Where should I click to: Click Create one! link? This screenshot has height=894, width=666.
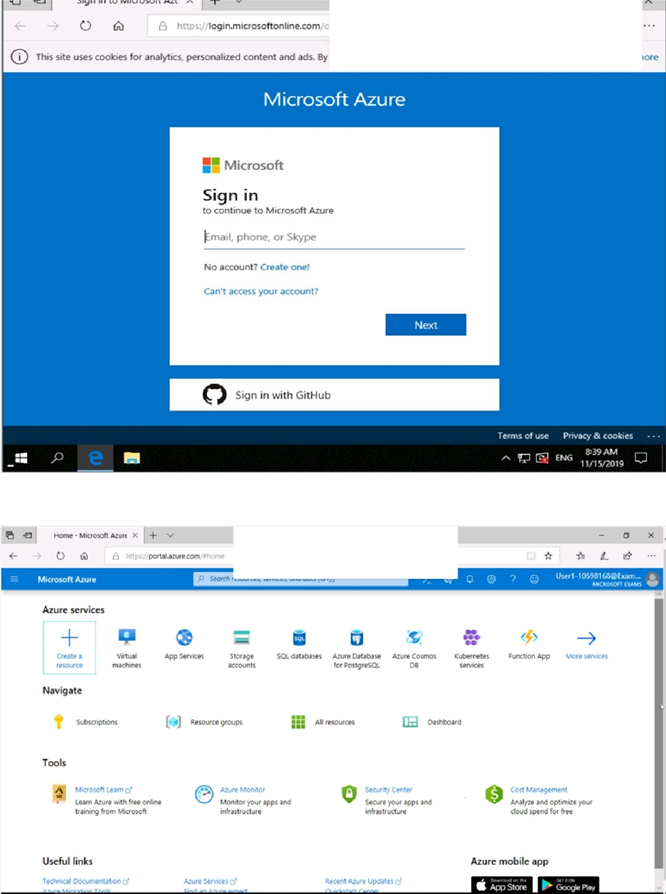pos(285,267)
